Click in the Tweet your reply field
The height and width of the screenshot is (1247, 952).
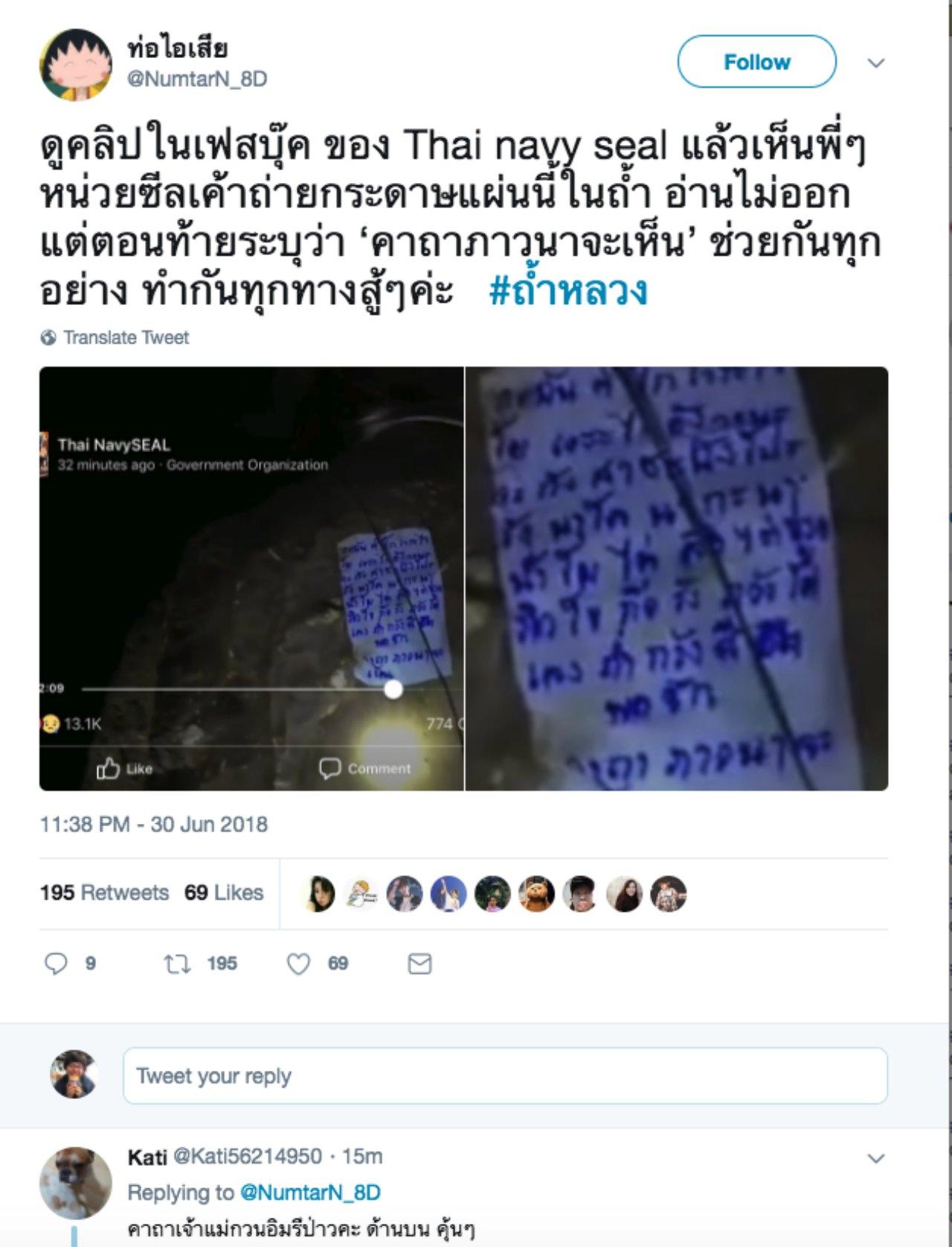coord(505,1076)
